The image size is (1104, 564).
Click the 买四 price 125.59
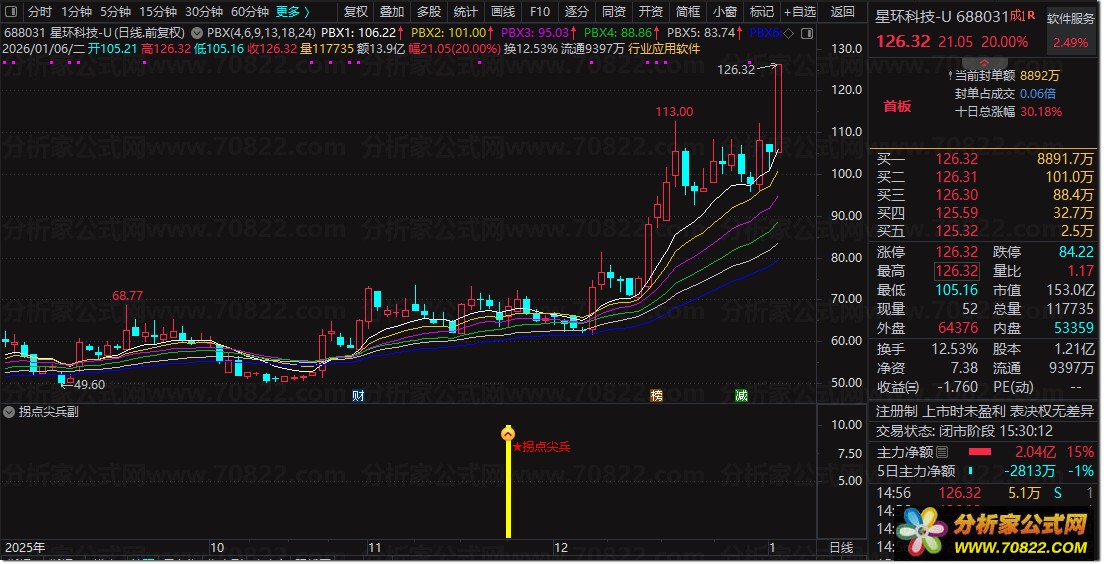[x=956, y=213]
